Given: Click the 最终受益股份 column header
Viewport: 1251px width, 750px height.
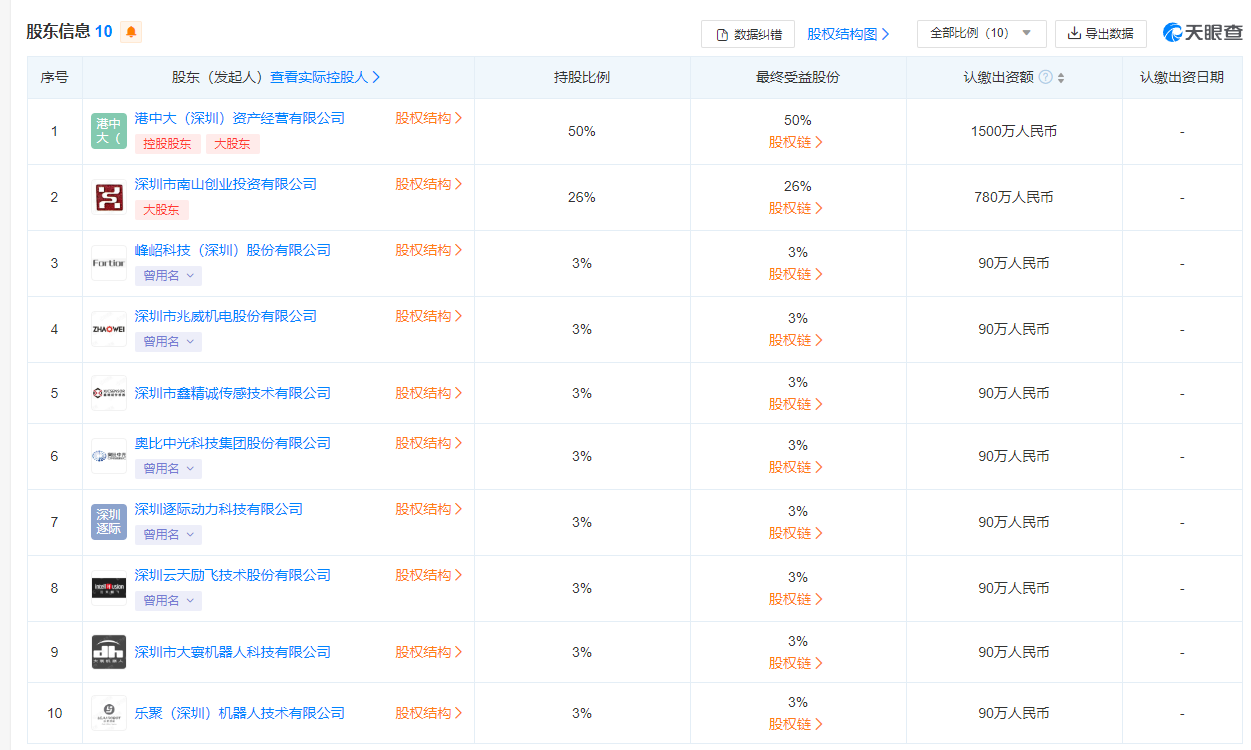Looking at the screenshot, I should 798,77.
